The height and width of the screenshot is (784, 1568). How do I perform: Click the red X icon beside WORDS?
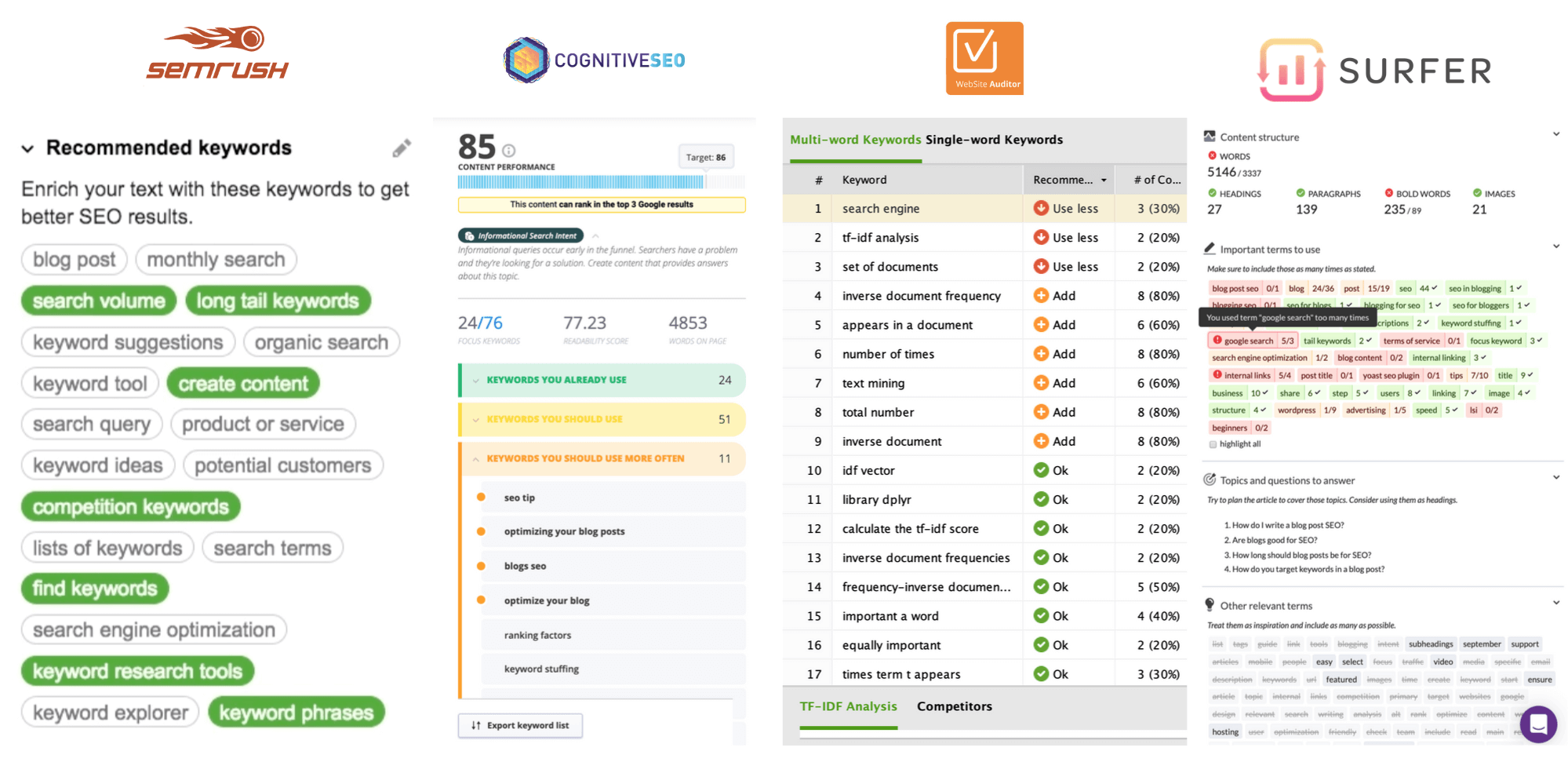[1212, 155]
